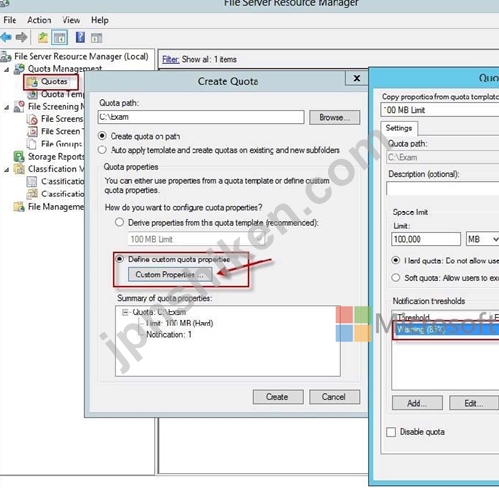Select Create quota on path radio button

(102, 136)
